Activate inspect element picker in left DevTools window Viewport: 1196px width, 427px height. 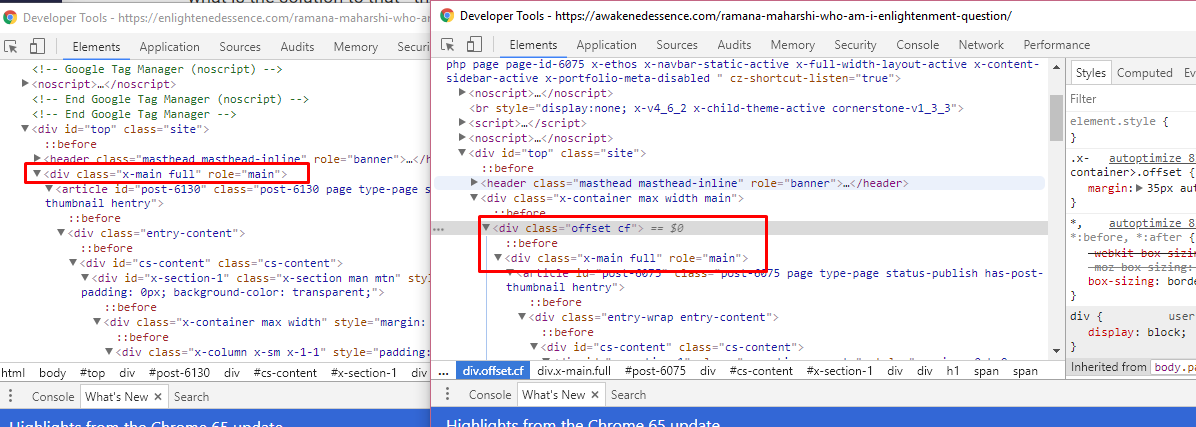13,46
